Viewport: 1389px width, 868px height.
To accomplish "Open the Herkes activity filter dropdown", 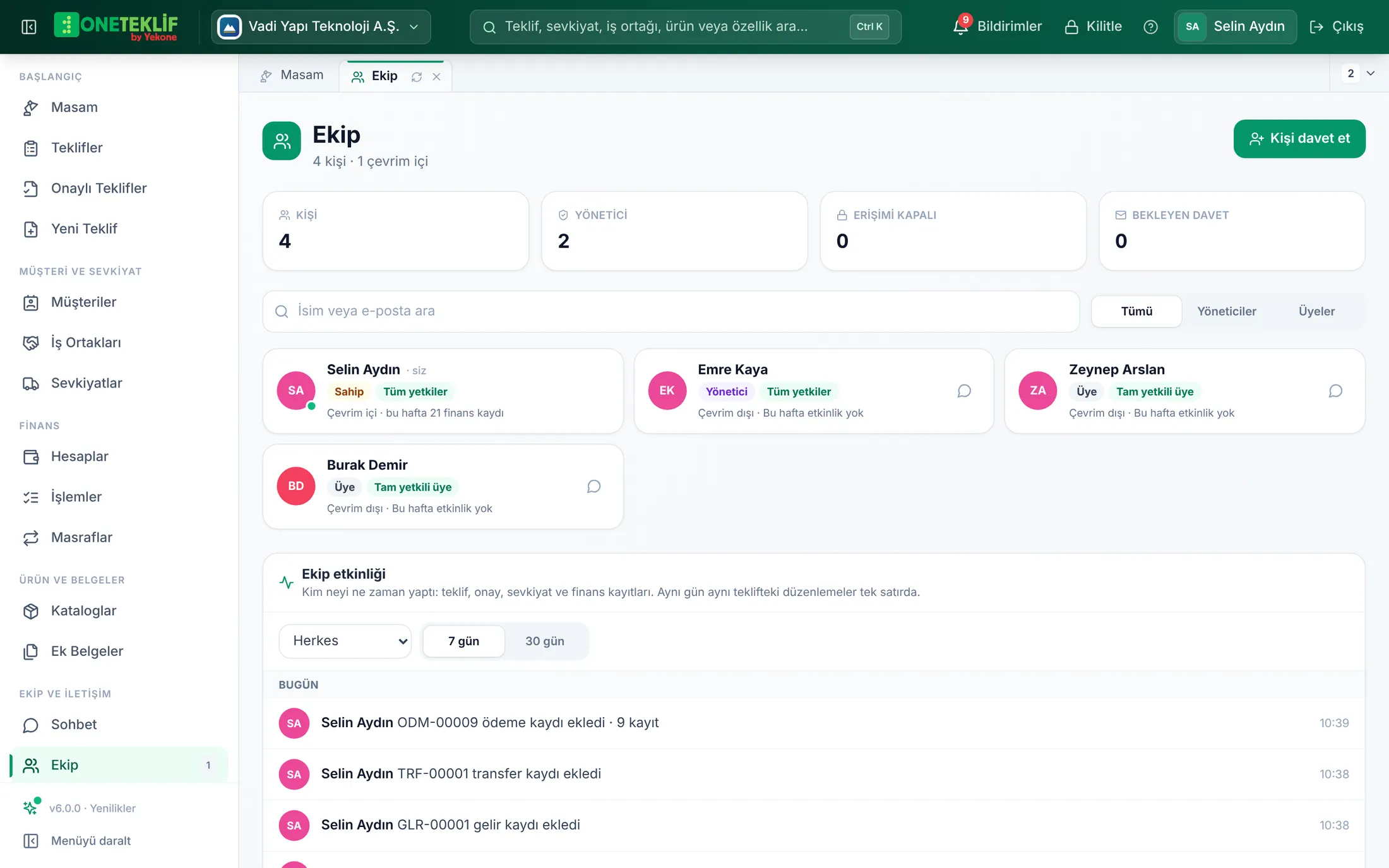I will (x=345, y=641).
